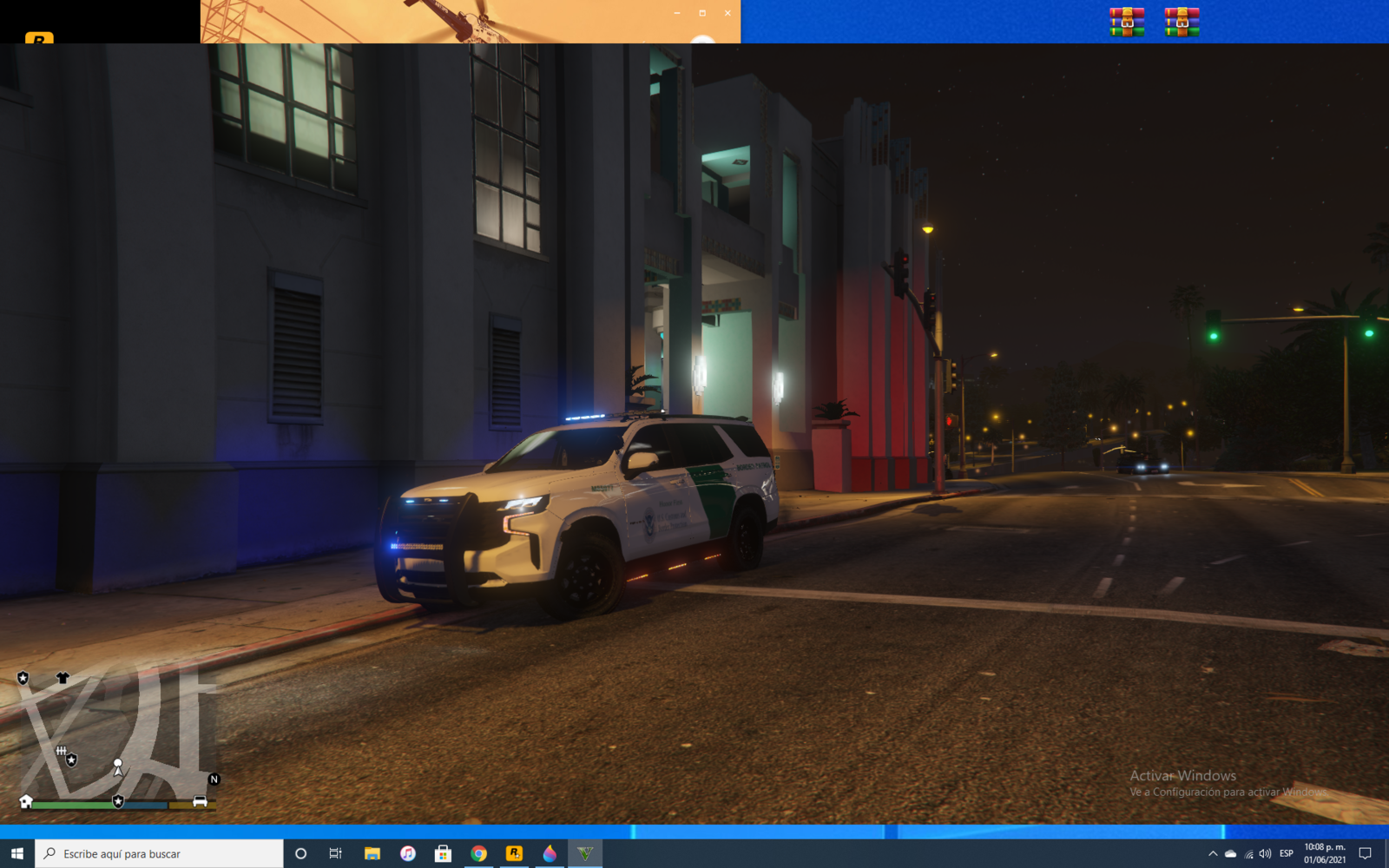The width and height of the screenshot is (1389, 868).
Task: Open File Explorer from the taskbar
Action: point(372,853)
